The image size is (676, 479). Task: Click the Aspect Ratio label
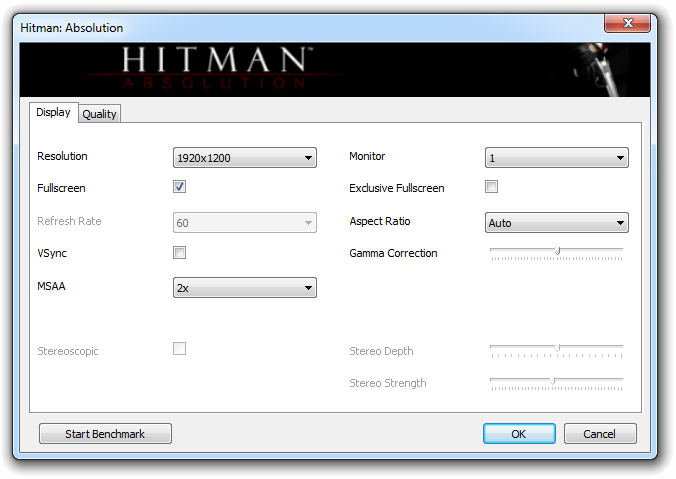pos(380,221)
